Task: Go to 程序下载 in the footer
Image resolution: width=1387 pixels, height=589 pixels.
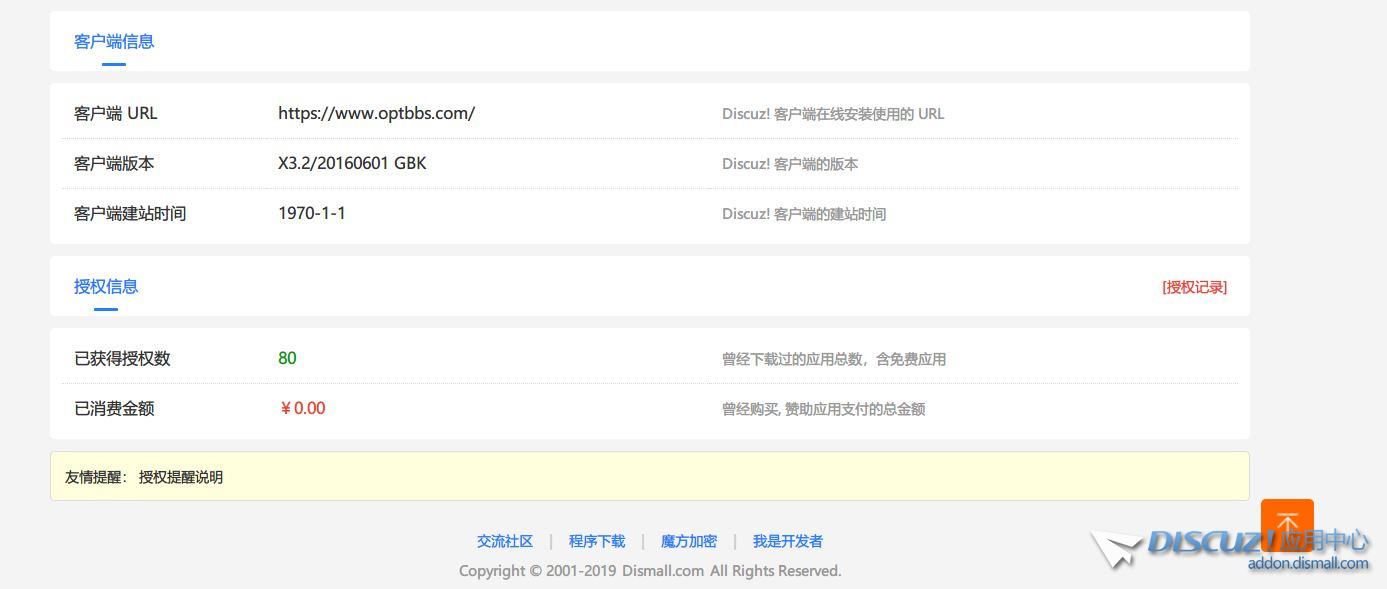Action: pos(597,541)
